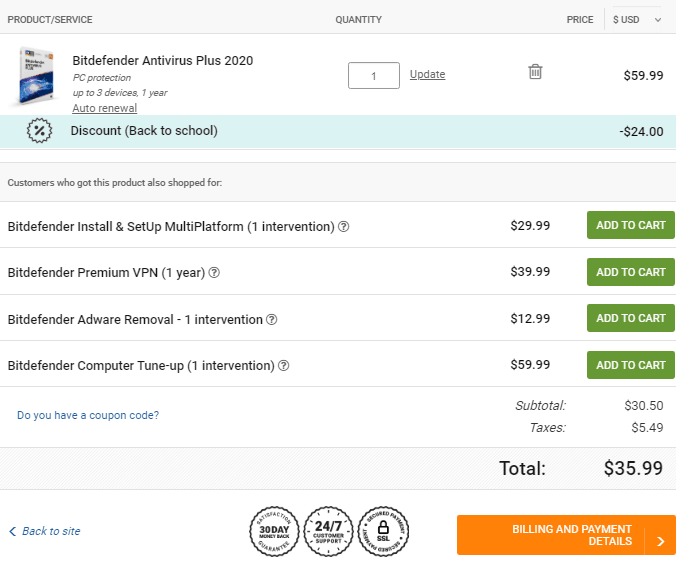
Task: Click the $29.99 Install & SetUp price
Action: (x=530, y=226)
